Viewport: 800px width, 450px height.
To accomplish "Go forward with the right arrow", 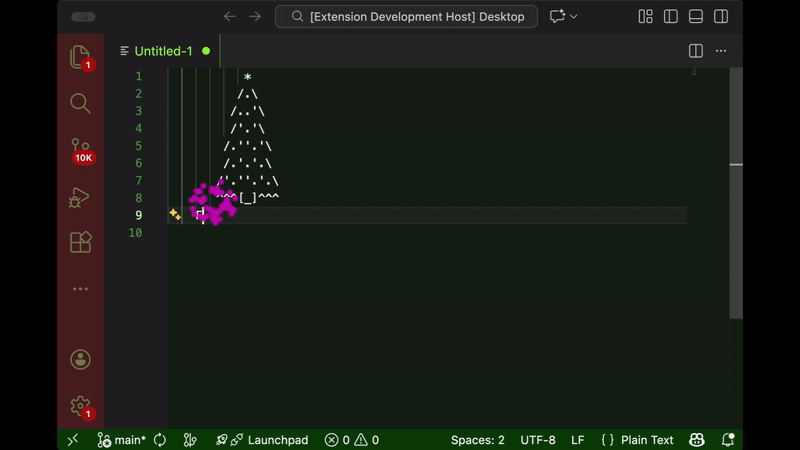I will [x=255, y=17].
